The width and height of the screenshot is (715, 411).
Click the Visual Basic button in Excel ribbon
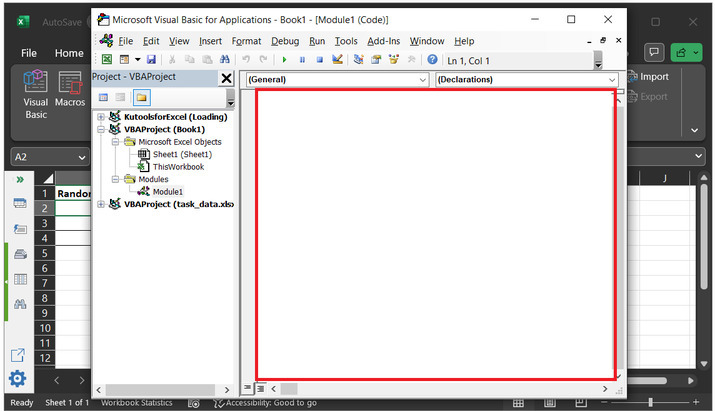[36, 95]
